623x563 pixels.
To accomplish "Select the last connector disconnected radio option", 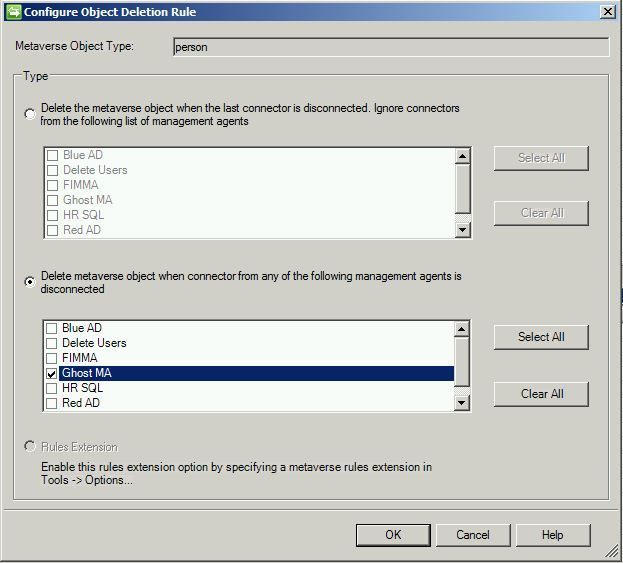I will (30, 114).
